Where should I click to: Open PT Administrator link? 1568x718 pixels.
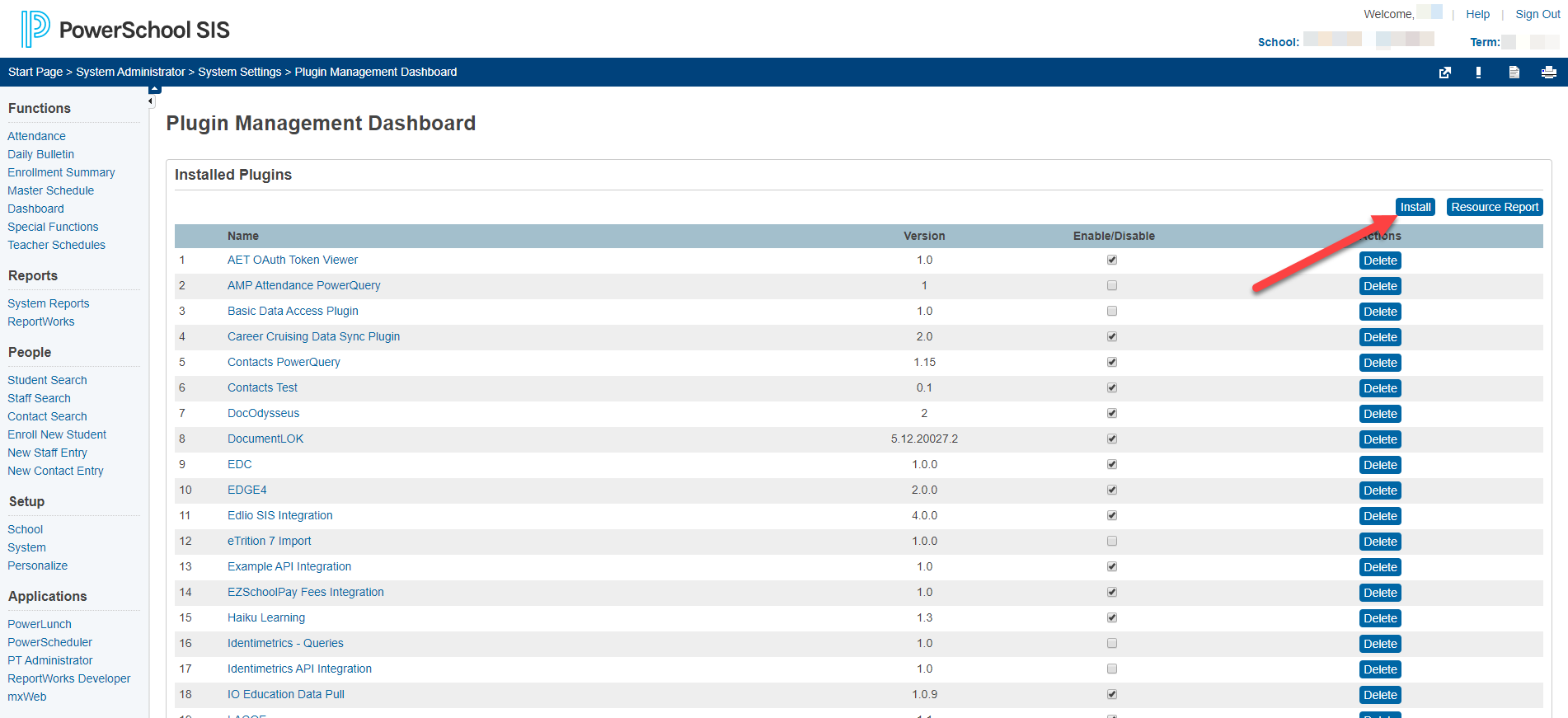click(x=49, y=660)
